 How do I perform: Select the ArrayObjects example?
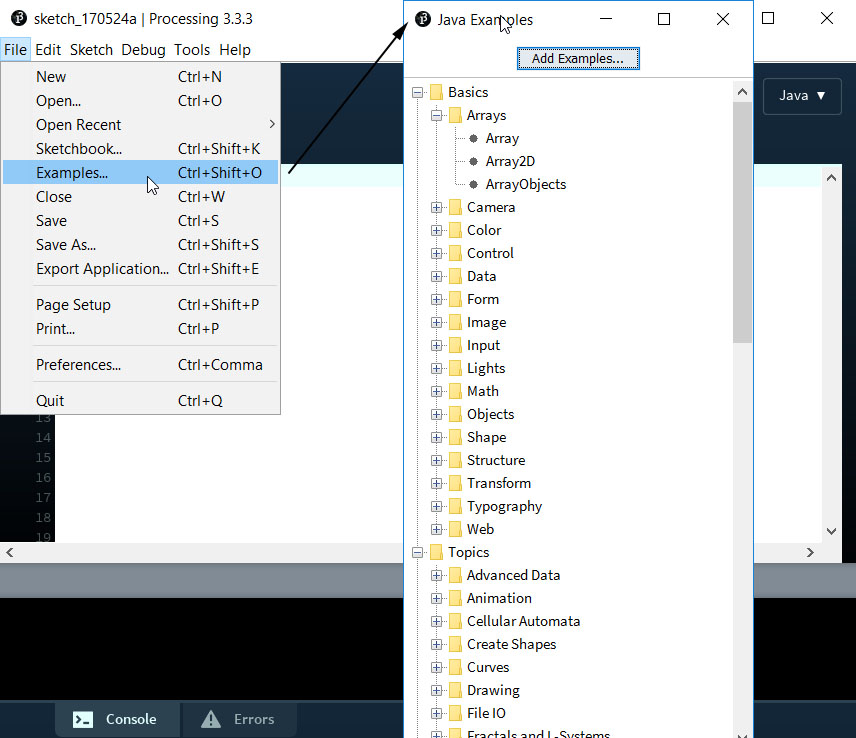526,184
